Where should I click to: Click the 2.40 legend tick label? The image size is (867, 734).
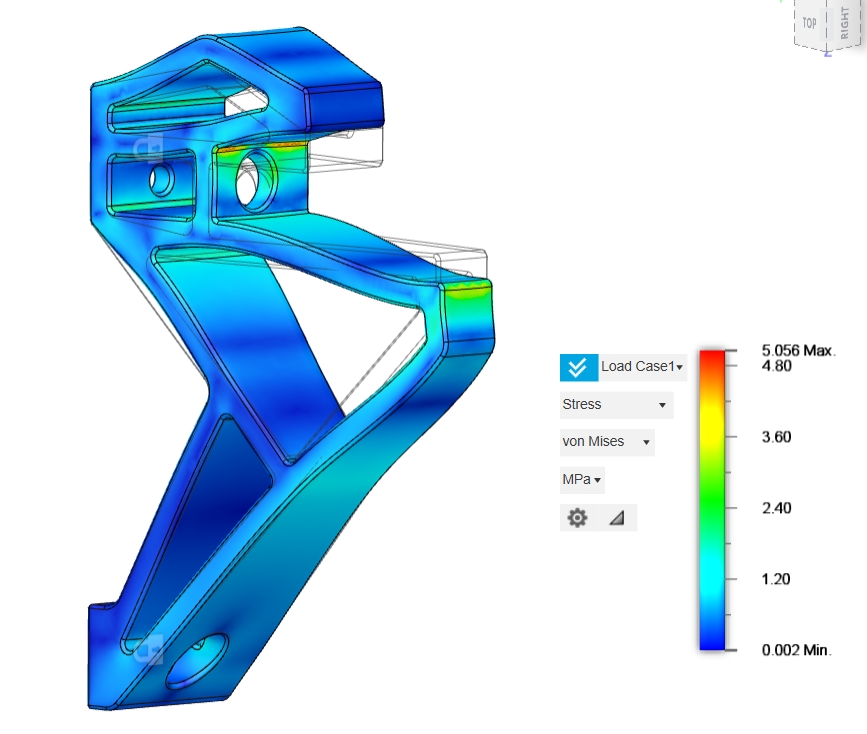(x=776, y=508)
